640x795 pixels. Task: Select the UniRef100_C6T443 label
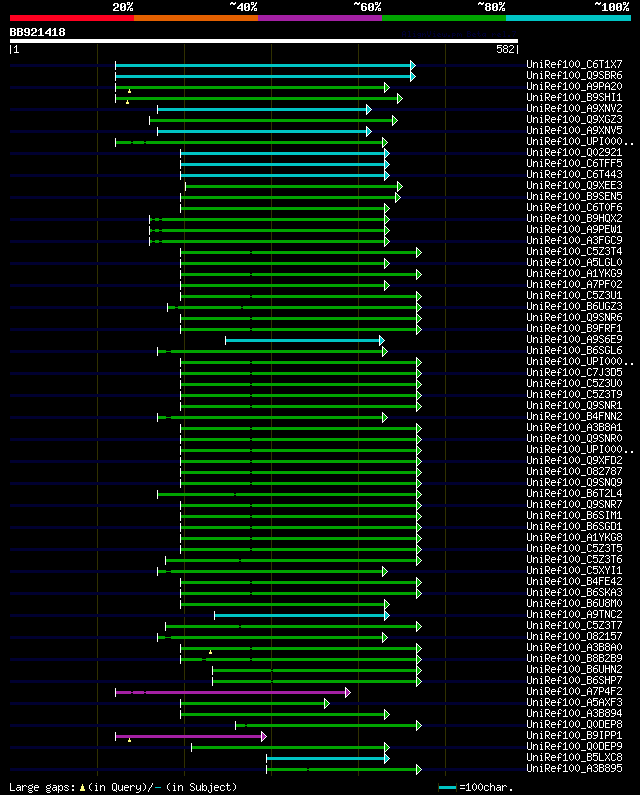click(574, 174)
